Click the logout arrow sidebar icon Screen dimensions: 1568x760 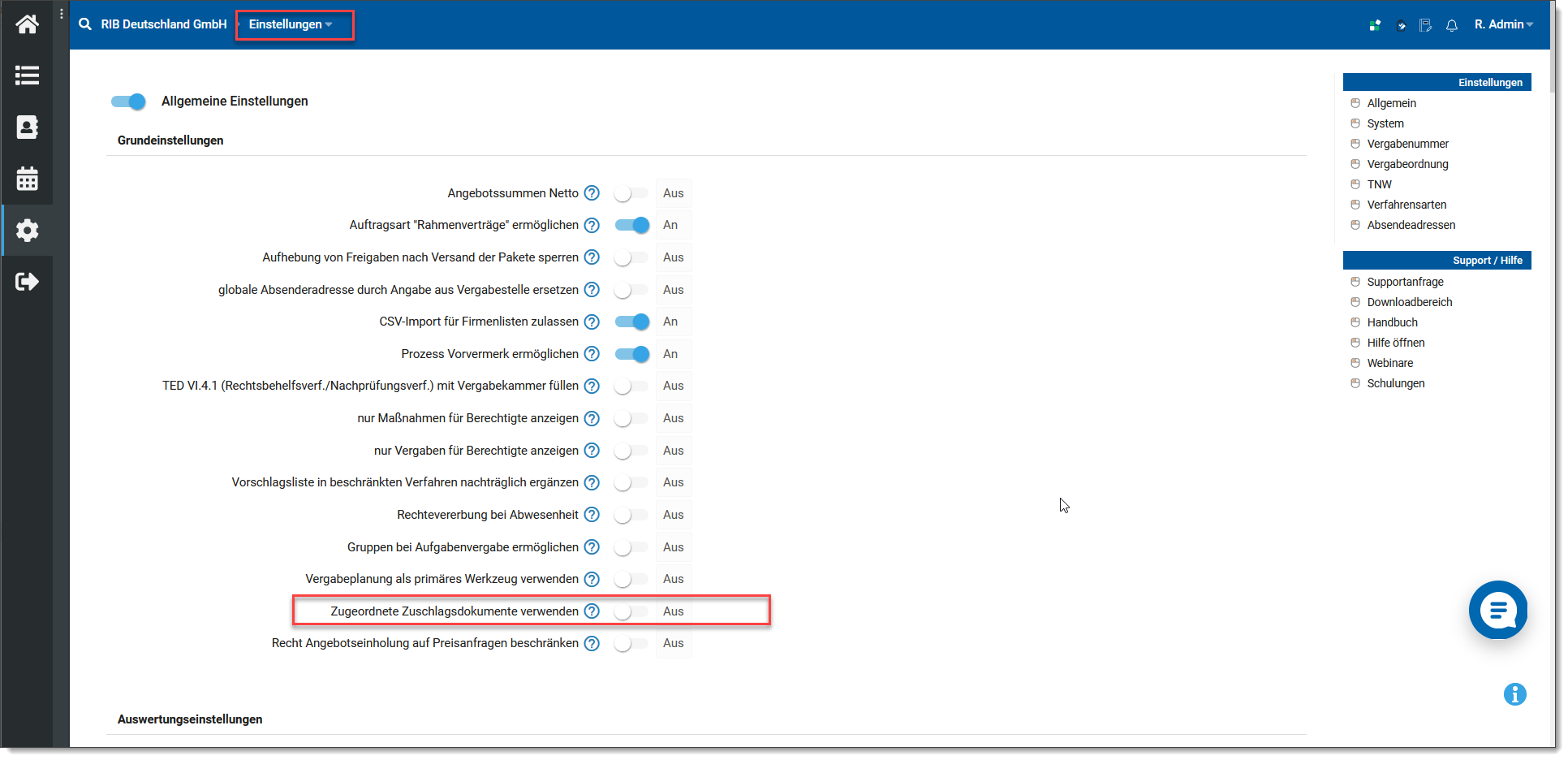27,282
